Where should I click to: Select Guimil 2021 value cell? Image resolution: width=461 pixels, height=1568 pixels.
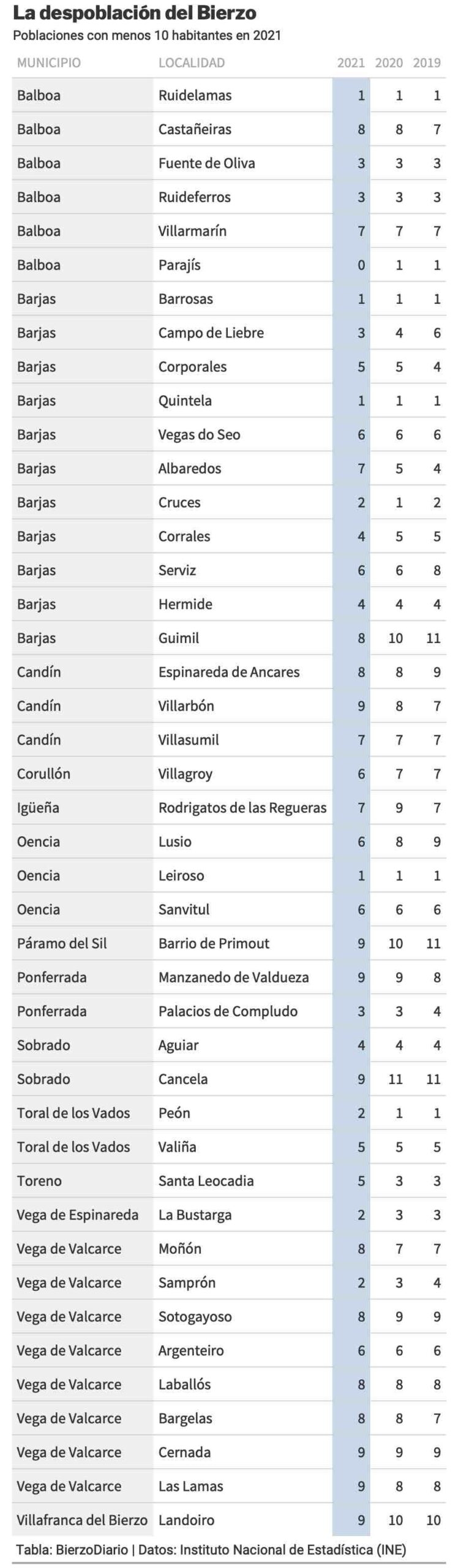pos(351,638)
